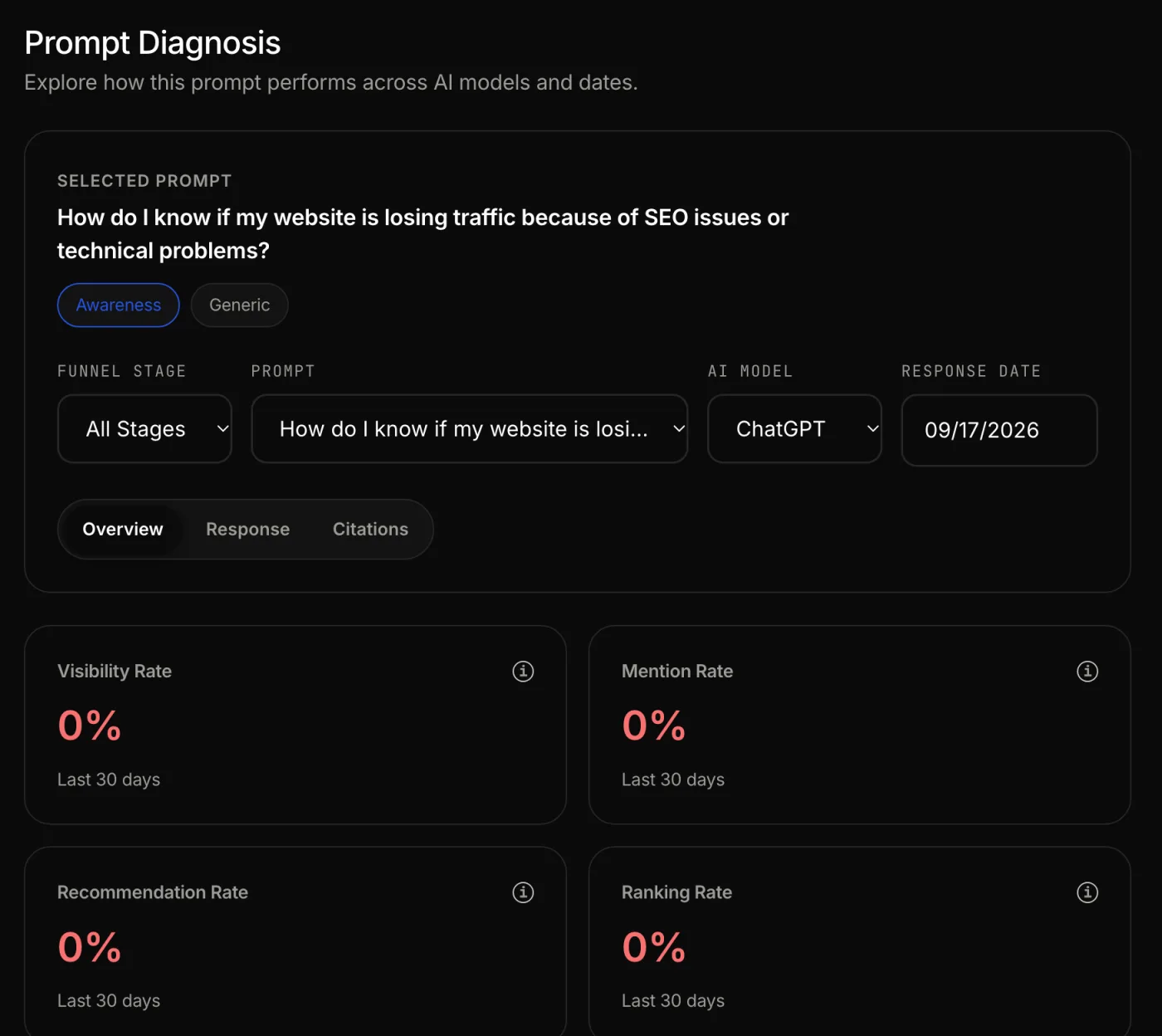Select the selected prompt question text
The height and width of the screenshot is (1036, 1162).
click(x=422, y=234)
